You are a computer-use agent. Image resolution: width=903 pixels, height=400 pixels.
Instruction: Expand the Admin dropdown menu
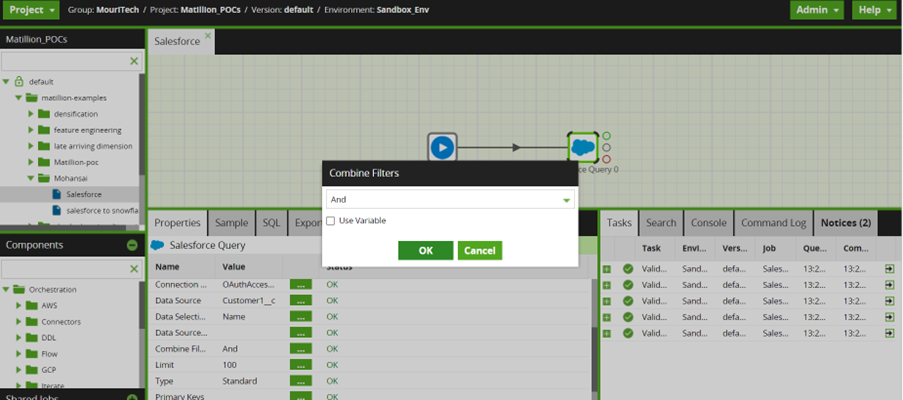(x=815, y=10)
